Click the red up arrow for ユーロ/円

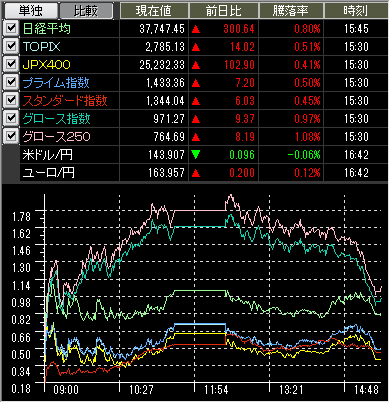(196, 173)
